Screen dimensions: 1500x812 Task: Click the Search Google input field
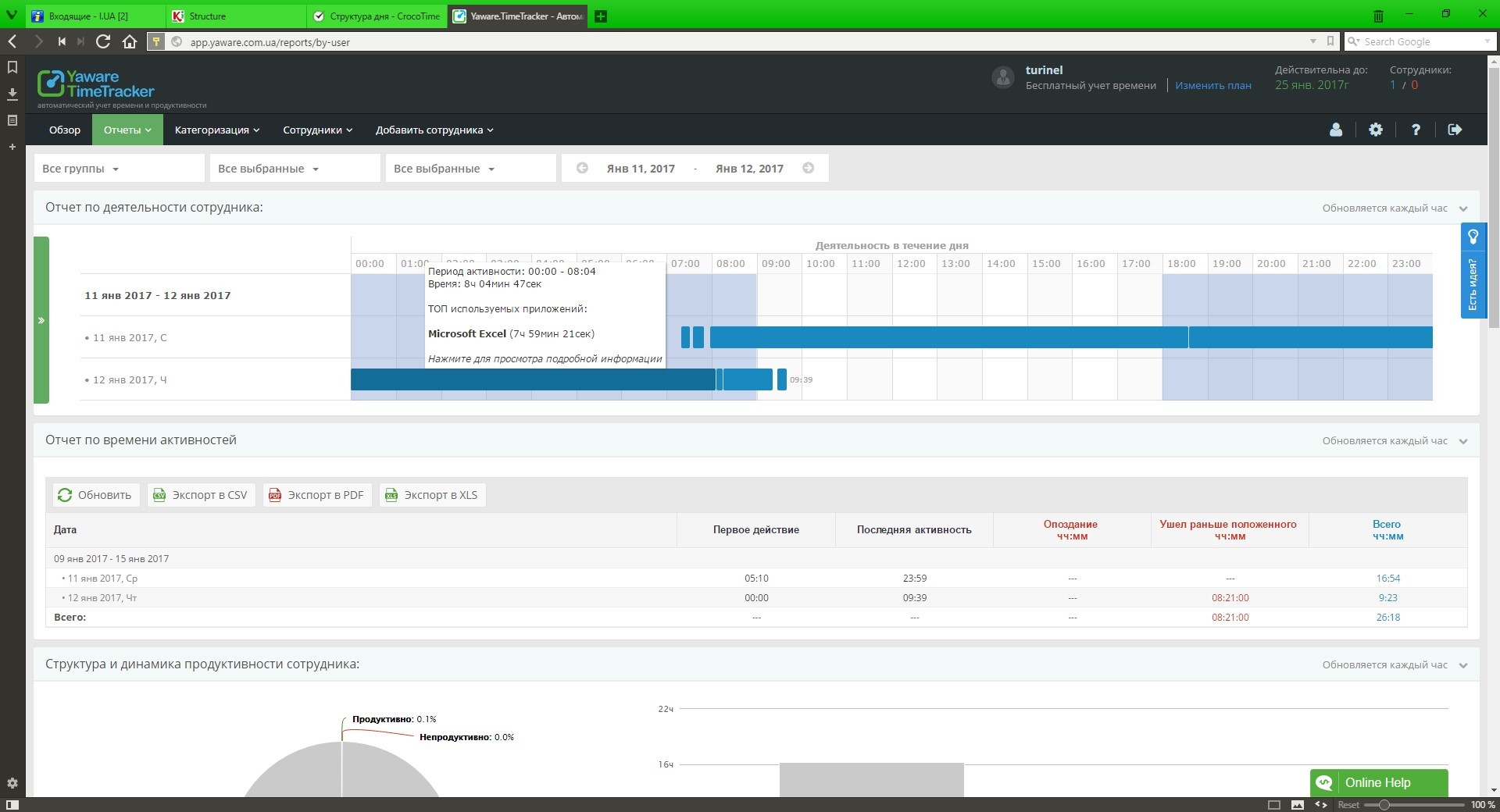point(1422,41)
